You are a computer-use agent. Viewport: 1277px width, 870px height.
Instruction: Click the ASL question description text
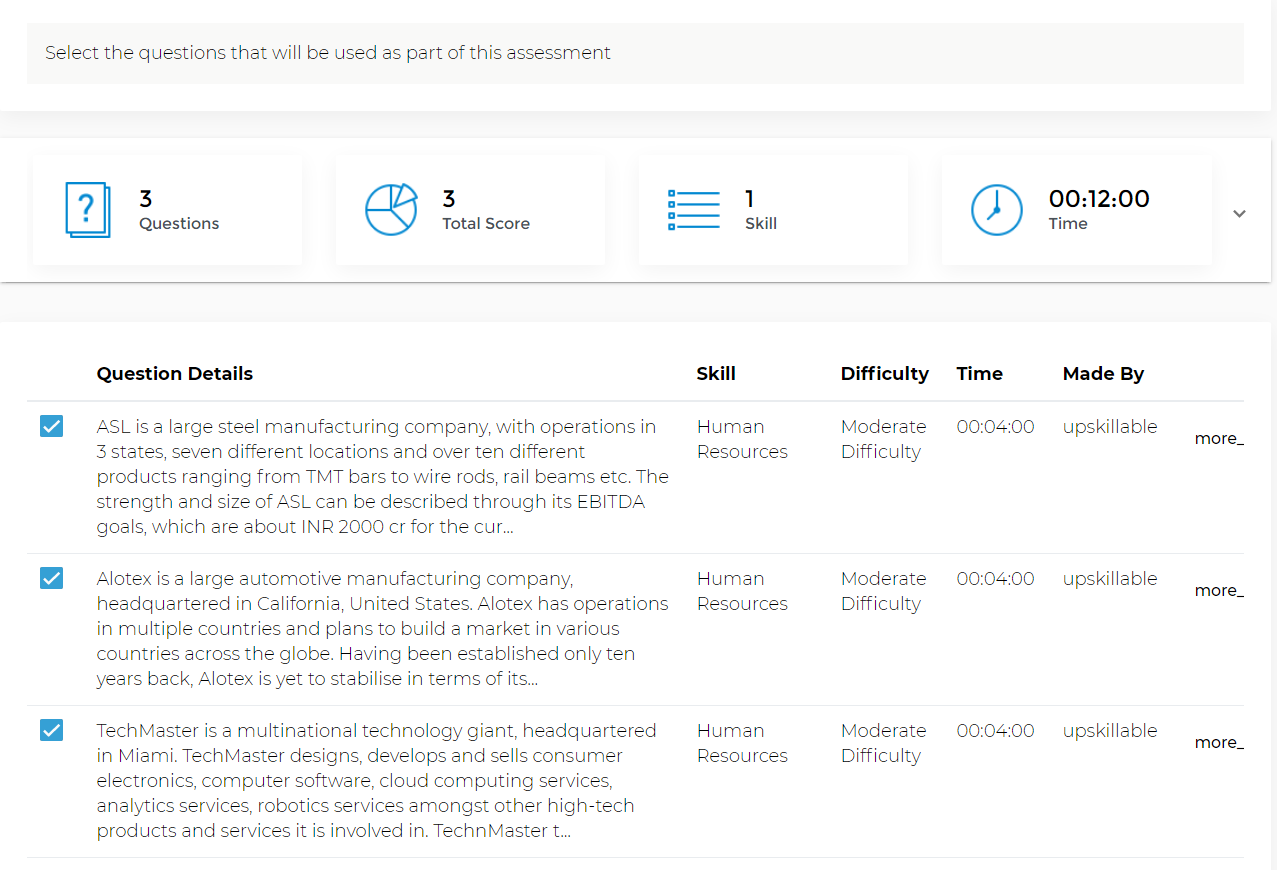(383, 477)
